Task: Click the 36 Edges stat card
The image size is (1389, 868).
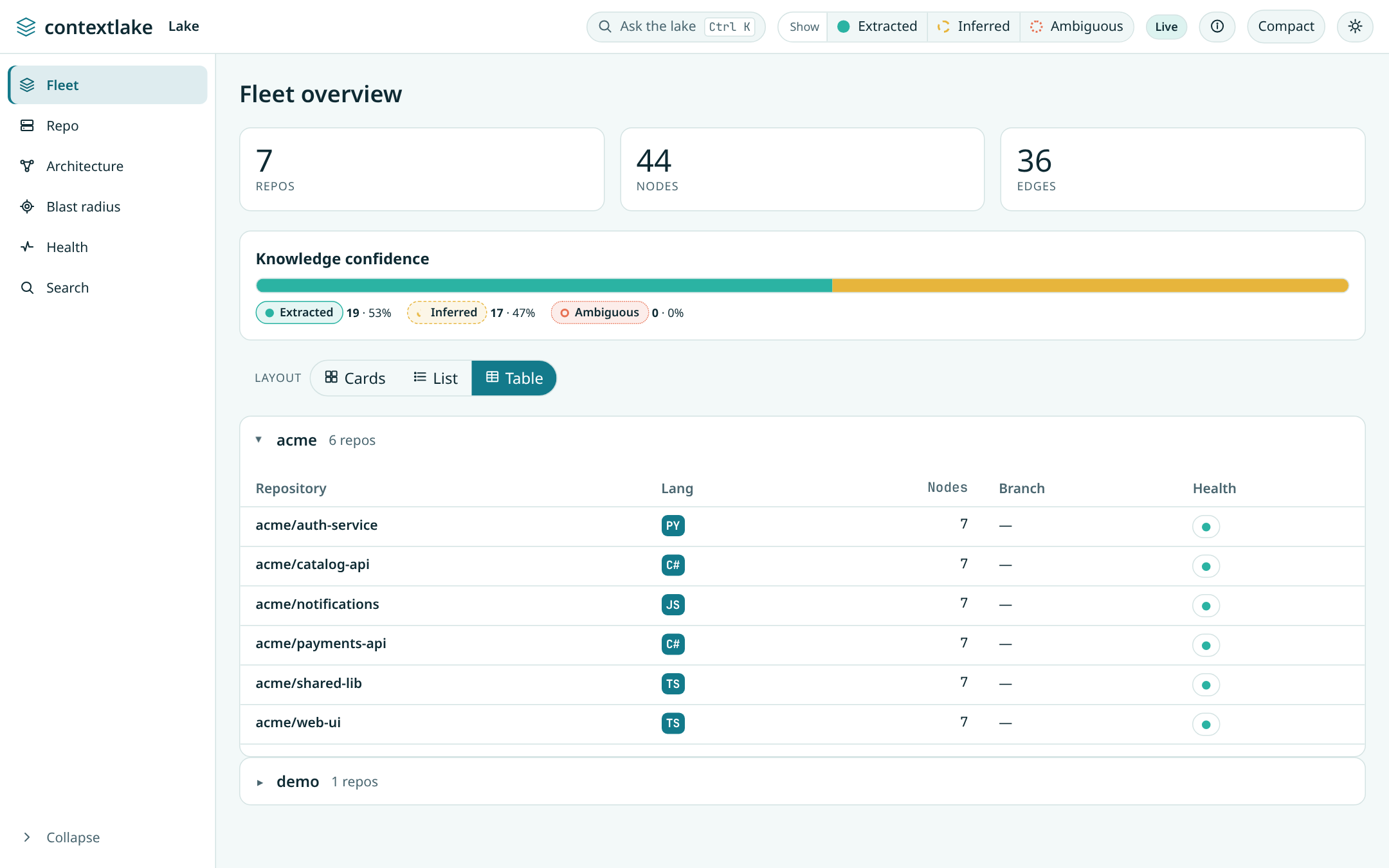Action: pyautogui.click(x=1183, y=169)
